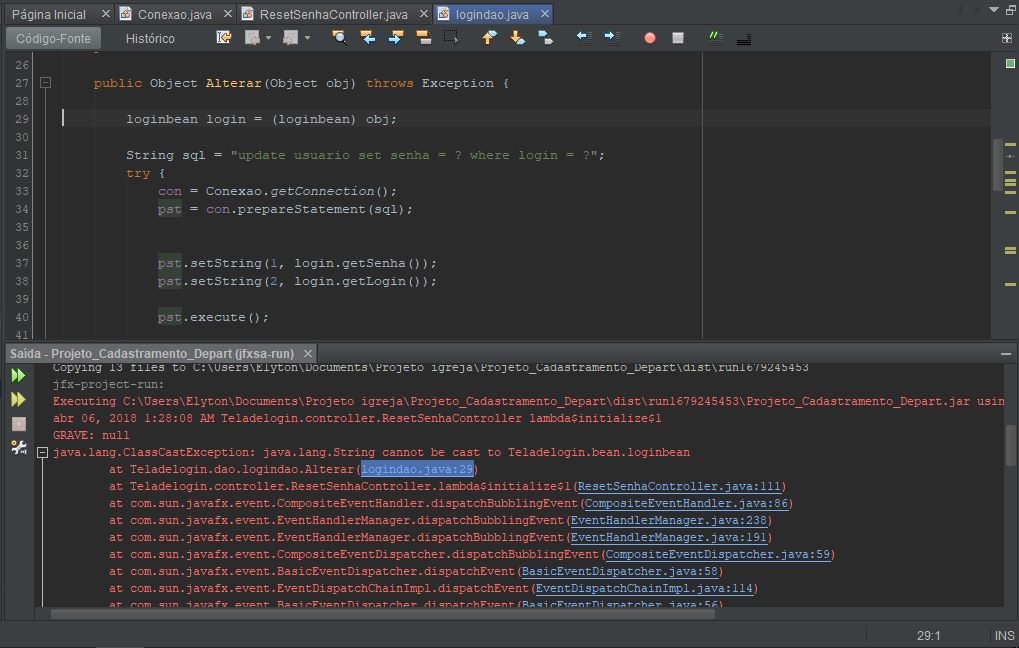Click green file status indicator square

(x=1010, y=63)
